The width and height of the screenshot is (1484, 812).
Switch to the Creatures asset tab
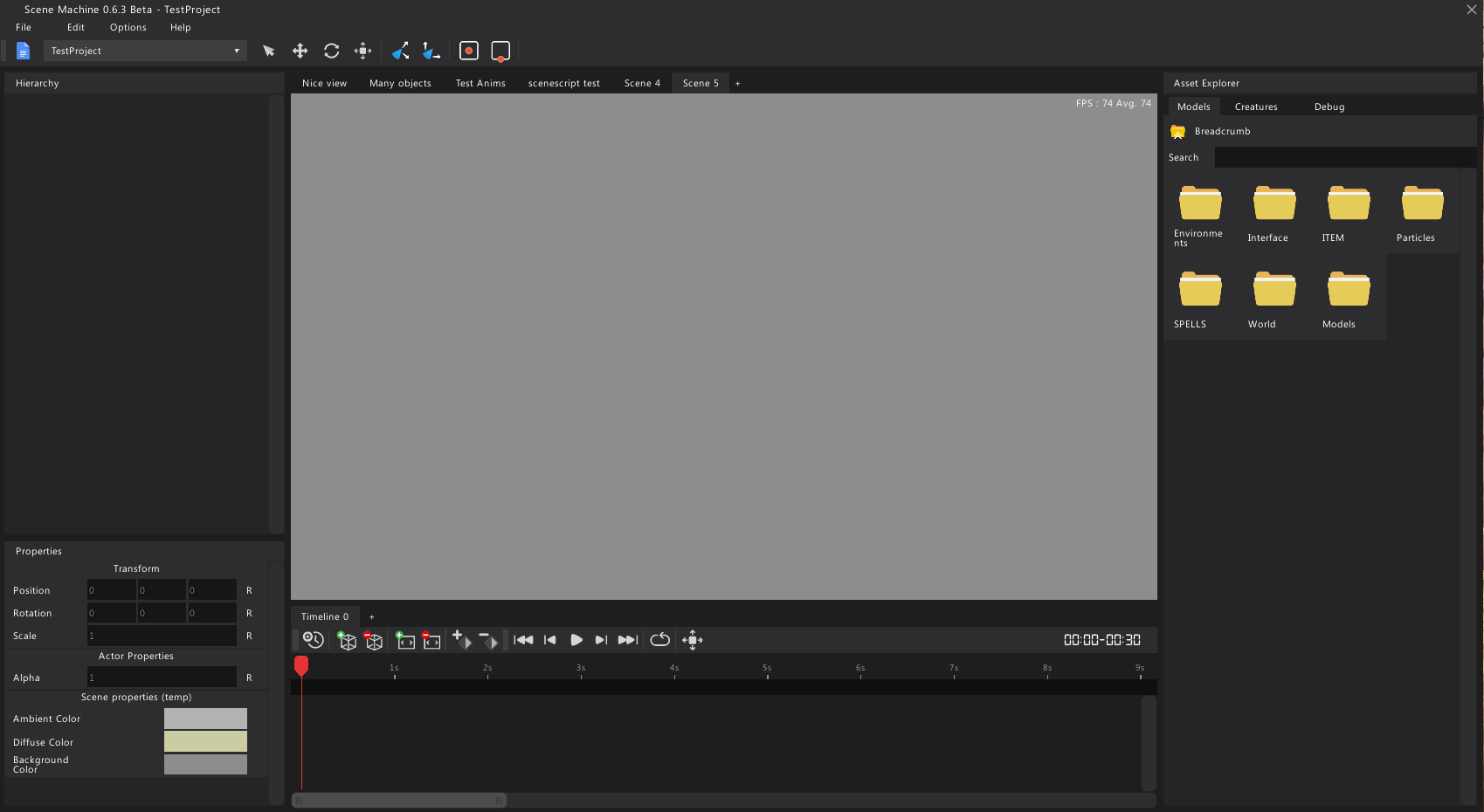pyautogui.click(x=1256, y=107)
